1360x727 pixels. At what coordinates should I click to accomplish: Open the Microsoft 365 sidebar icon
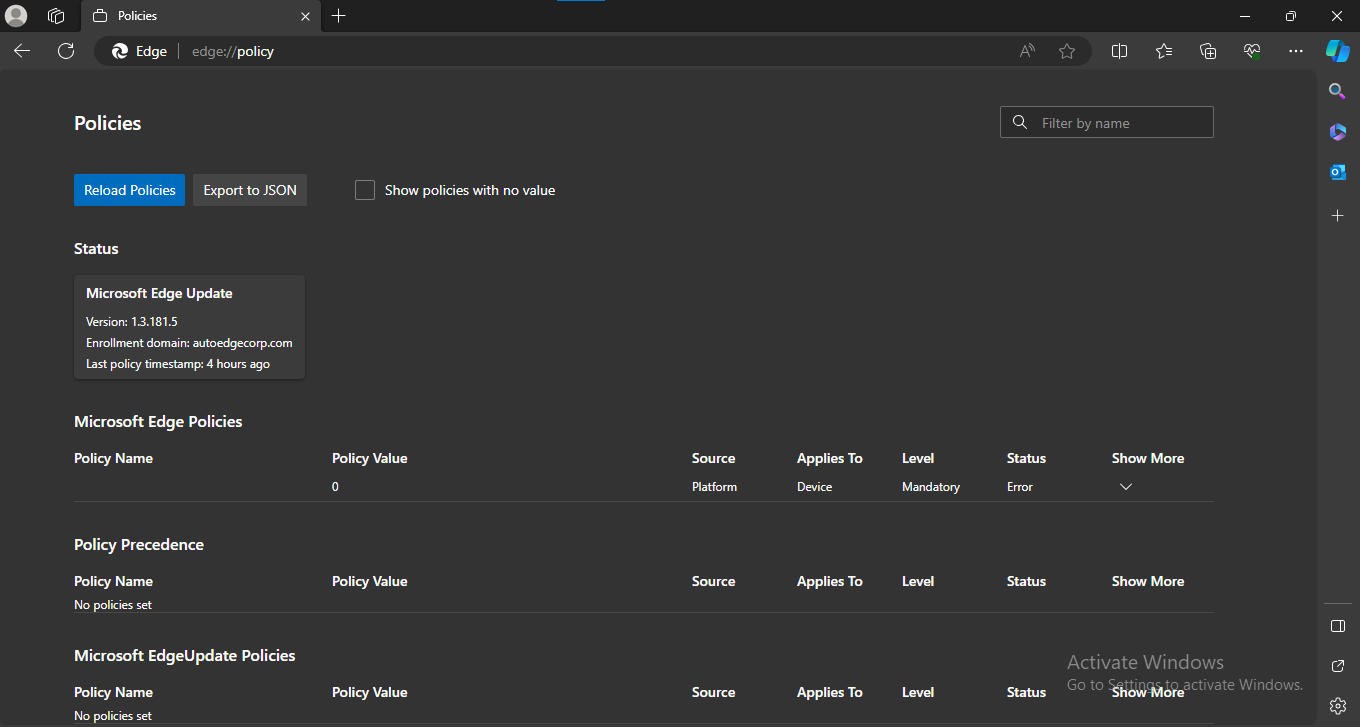click(x=1338, y=132)
